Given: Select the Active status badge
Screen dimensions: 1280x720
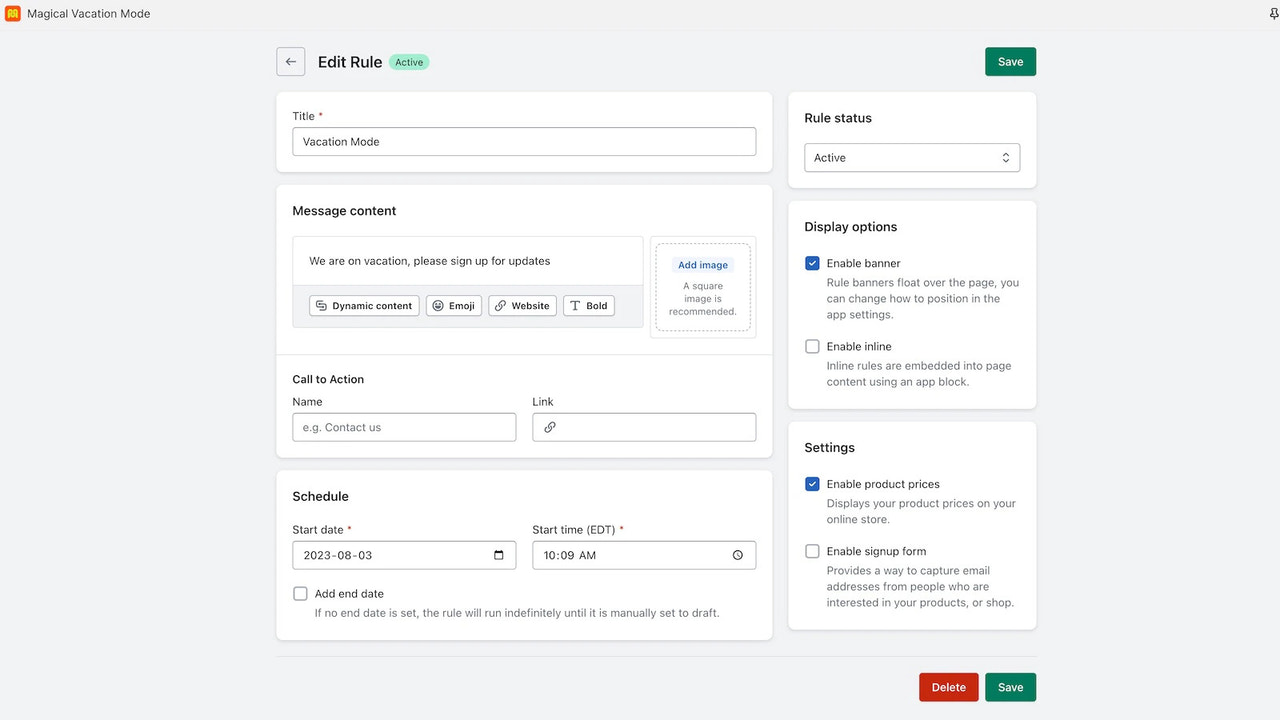Looking at the screenshot, I should click(x=409, y=61).
